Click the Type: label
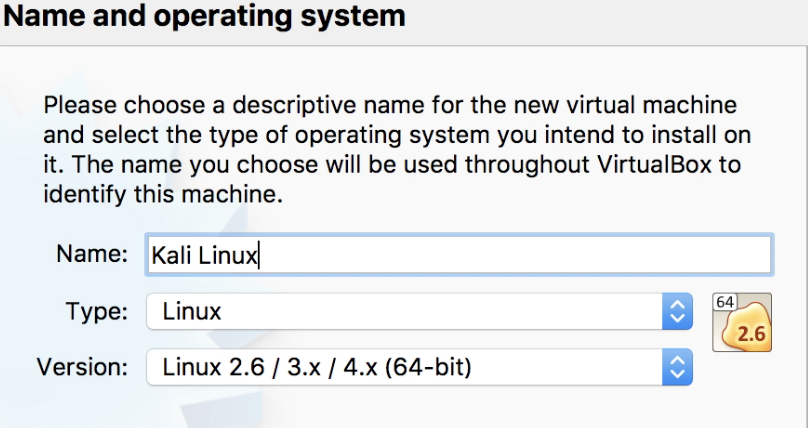 pyautogui.click(x=97, y=312)
